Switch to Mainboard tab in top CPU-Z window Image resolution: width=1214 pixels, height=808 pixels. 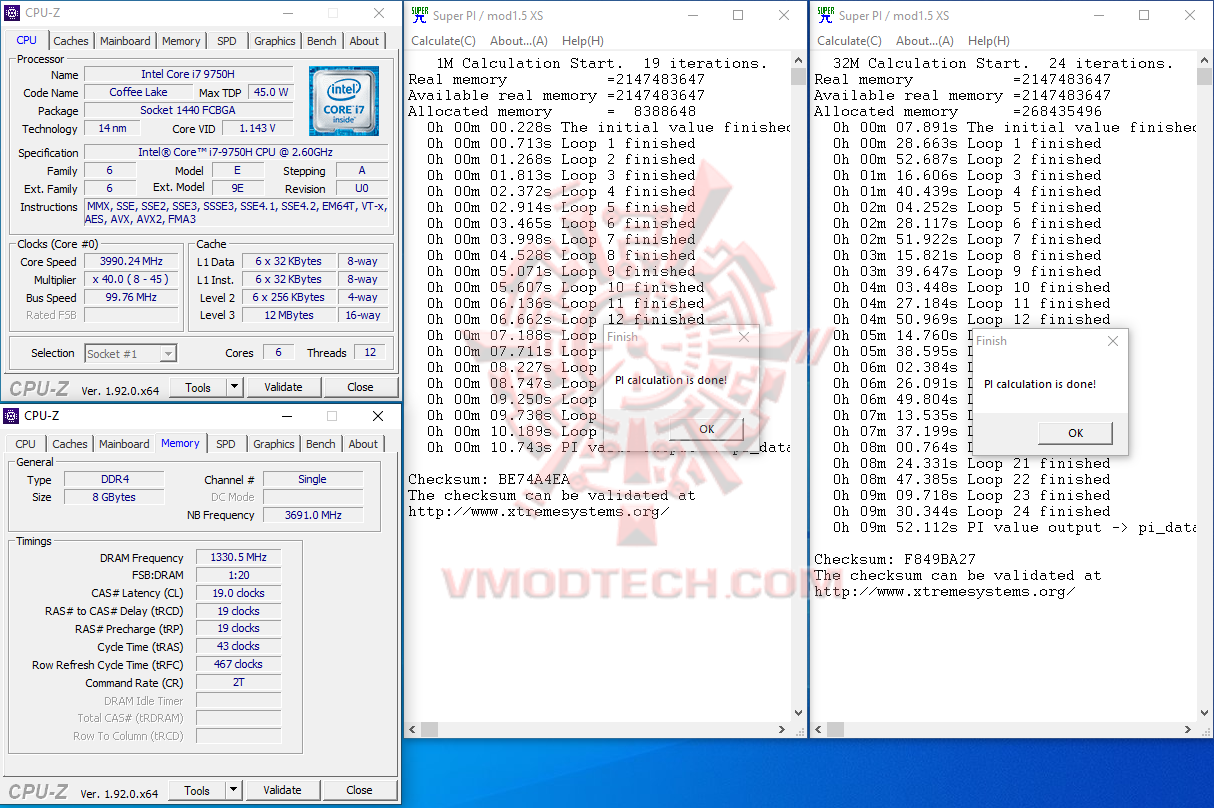click(x=125, y=41)
